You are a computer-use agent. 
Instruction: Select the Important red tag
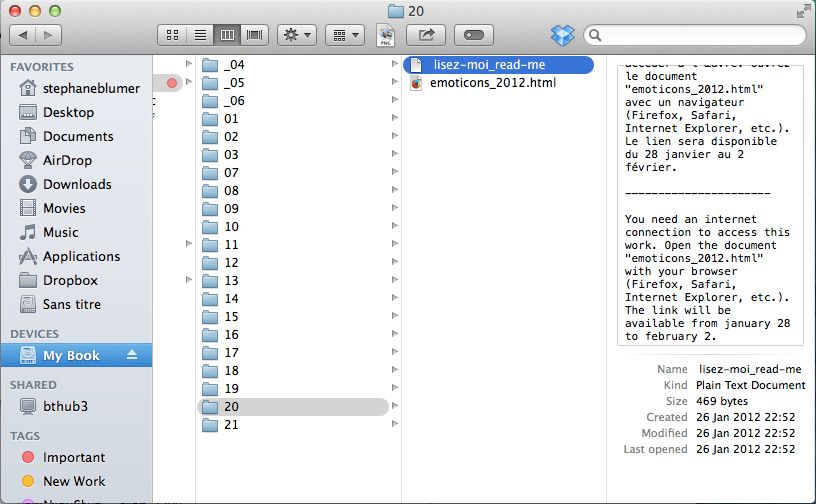pos(76,457)
